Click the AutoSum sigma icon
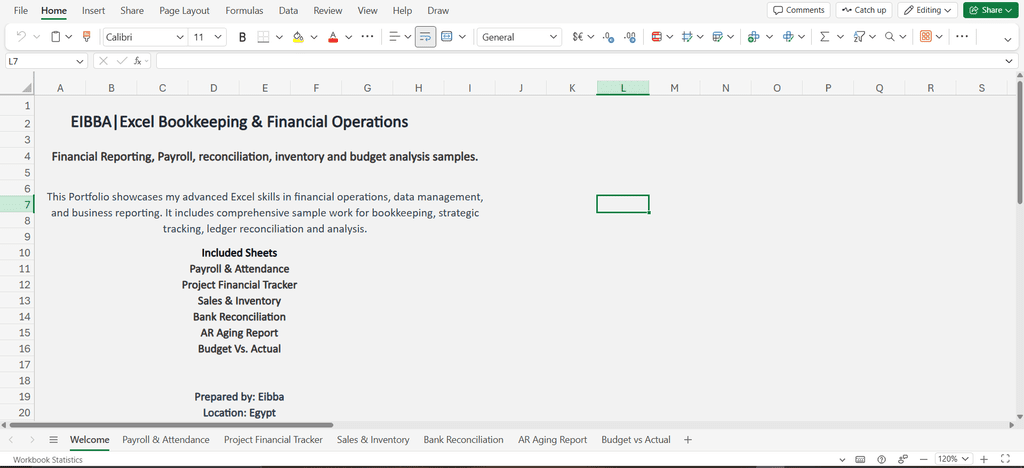The height and width of the screenshot is (468, 1024). click(x=824, y=37)
